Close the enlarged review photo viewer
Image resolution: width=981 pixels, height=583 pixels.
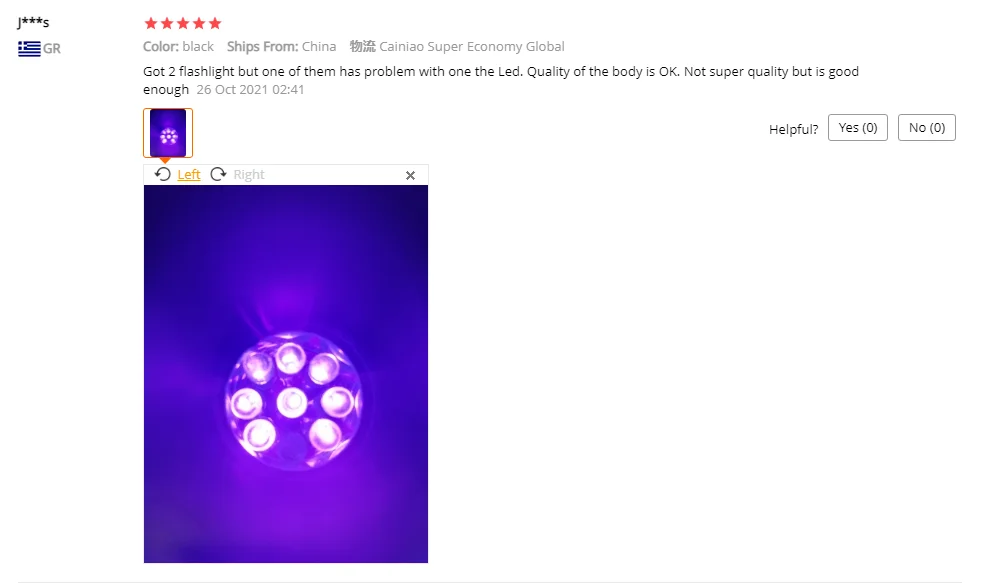point(410,176)
